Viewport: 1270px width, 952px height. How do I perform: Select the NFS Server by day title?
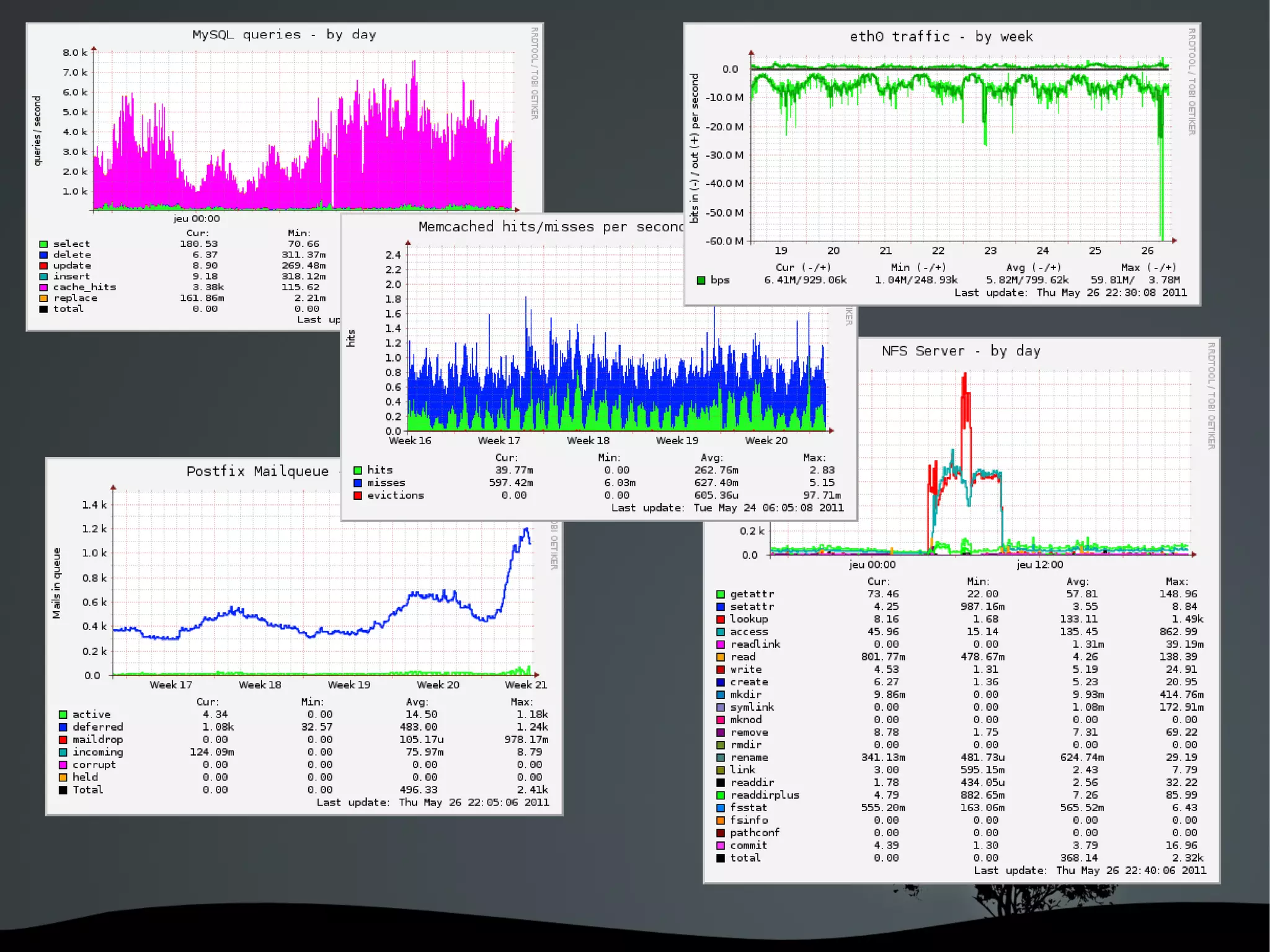[961, 351]
